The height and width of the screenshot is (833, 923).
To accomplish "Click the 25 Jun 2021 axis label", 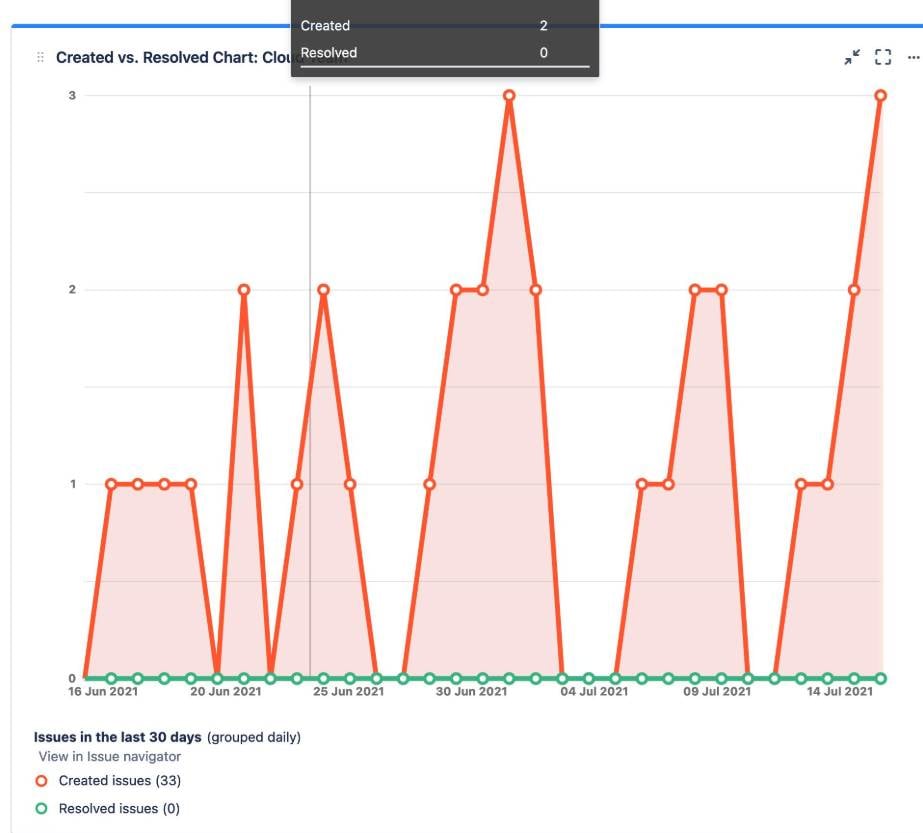I will point(348,692).
